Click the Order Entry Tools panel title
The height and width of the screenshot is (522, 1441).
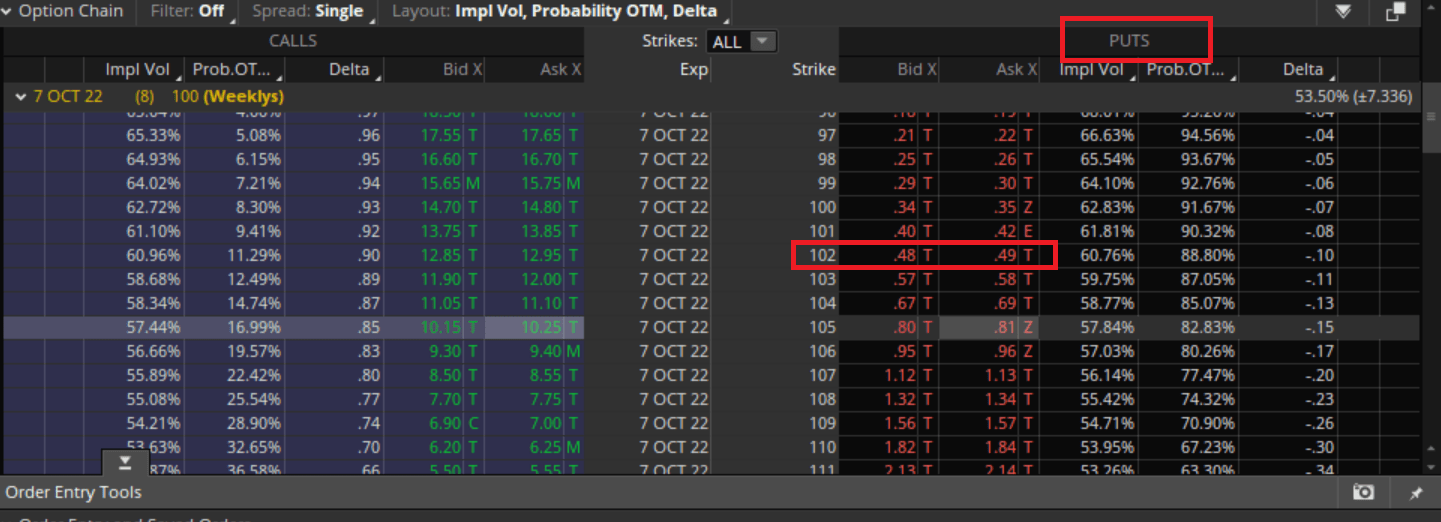(74, 492)
